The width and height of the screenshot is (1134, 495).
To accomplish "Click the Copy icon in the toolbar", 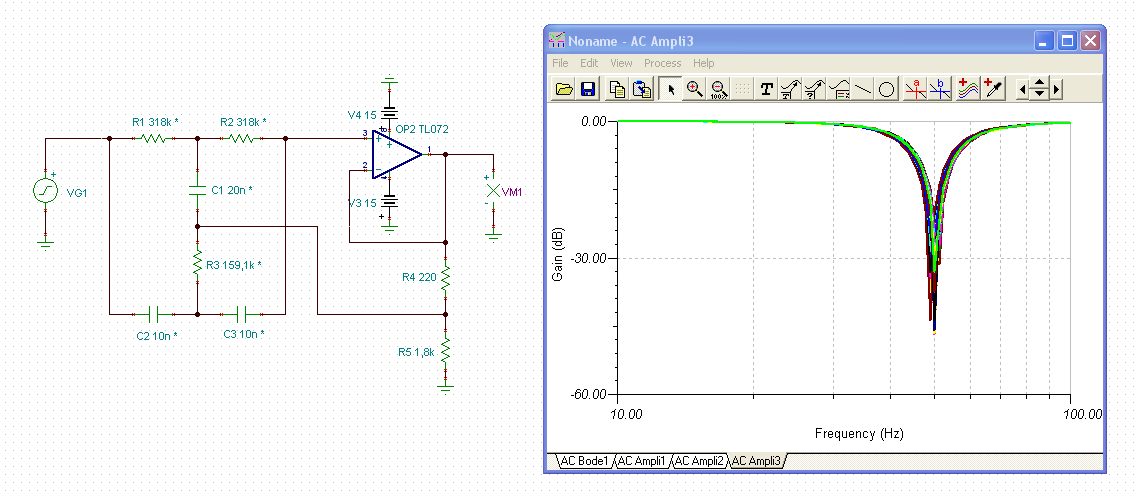I will tap(617, 89).
